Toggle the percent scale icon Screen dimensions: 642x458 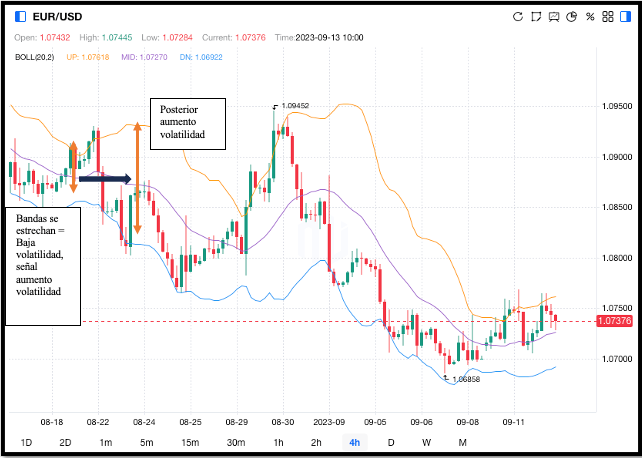coord(590,16)
